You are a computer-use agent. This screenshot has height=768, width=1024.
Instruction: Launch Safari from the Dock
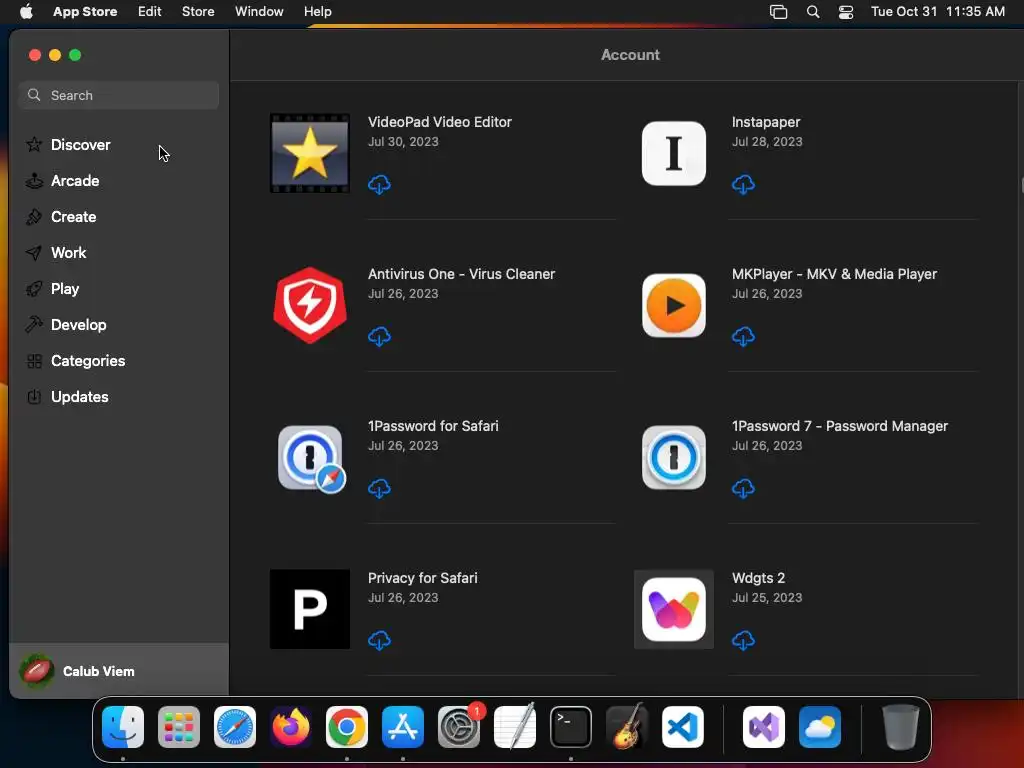[x=235, y=727]
